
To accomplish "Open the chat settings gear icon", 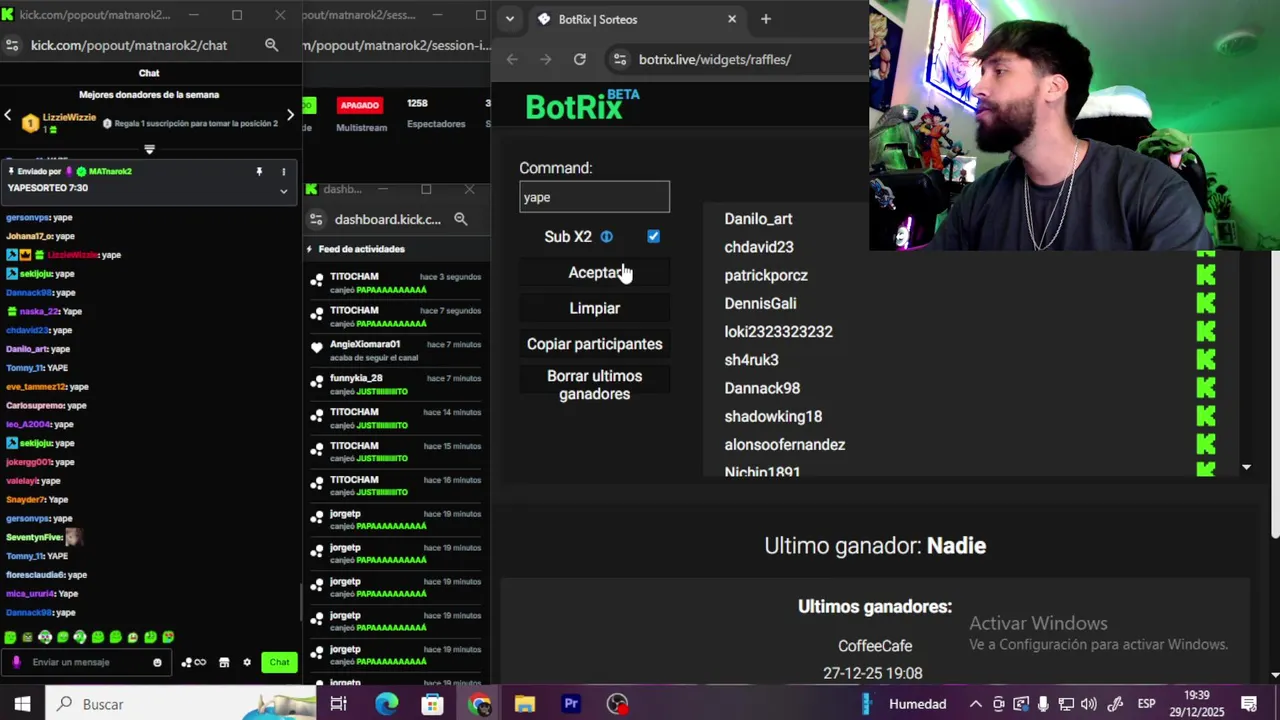I will 247,662.
